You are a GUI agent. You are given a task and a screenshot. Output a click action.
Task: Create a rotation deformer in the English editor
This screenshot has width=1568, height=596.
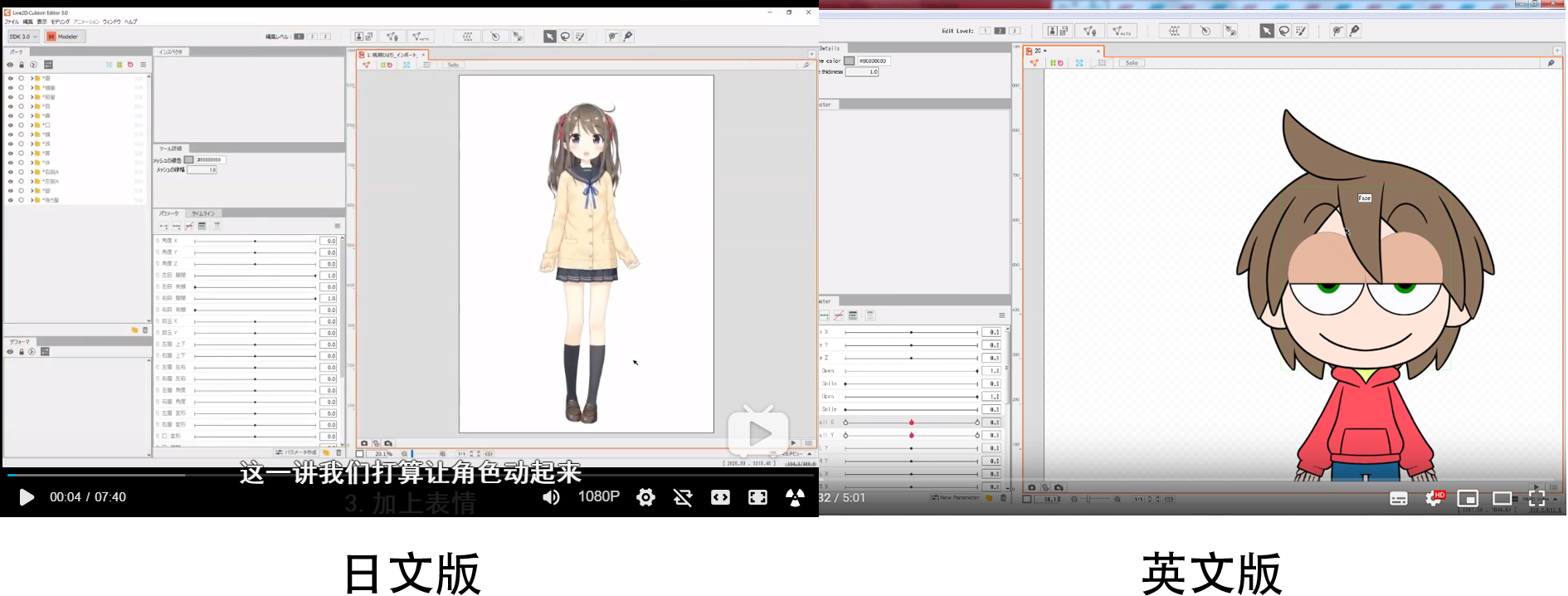pyautogui.click(x=1205, y=31)
